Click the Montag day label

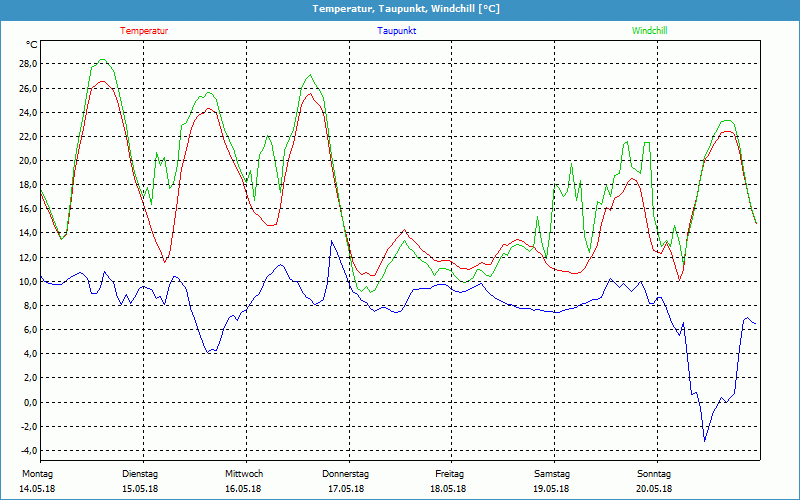37,474
